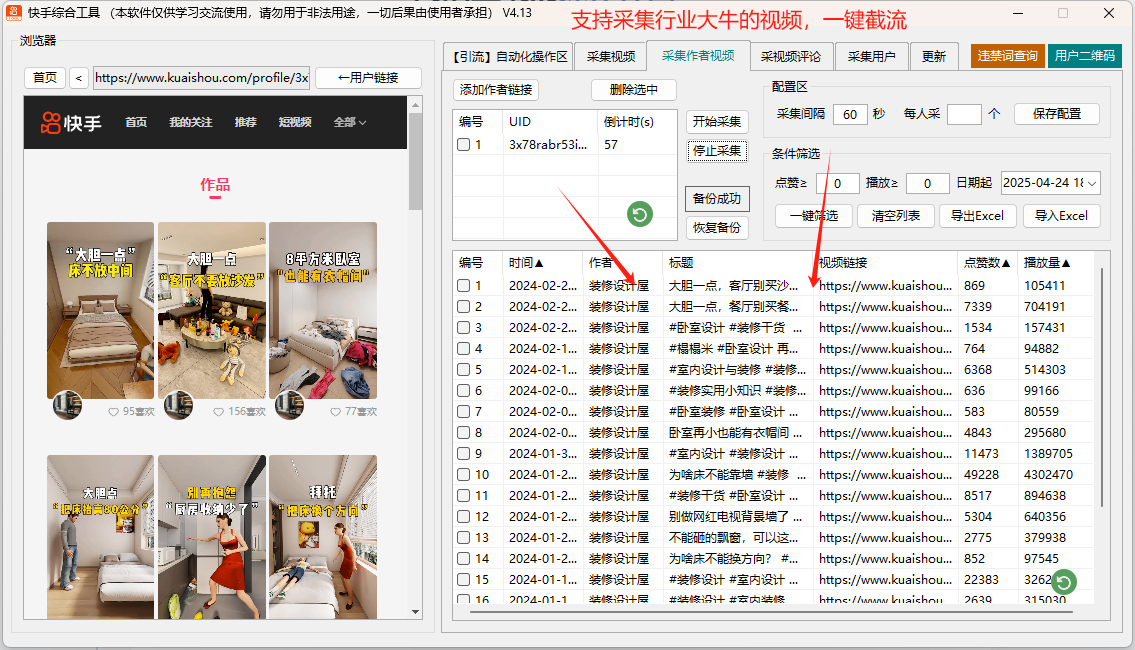The height and width of the screenshot is (650, 1135).
Task: Click the heart icon beside 156喜欢
Action: click(219, 412)
